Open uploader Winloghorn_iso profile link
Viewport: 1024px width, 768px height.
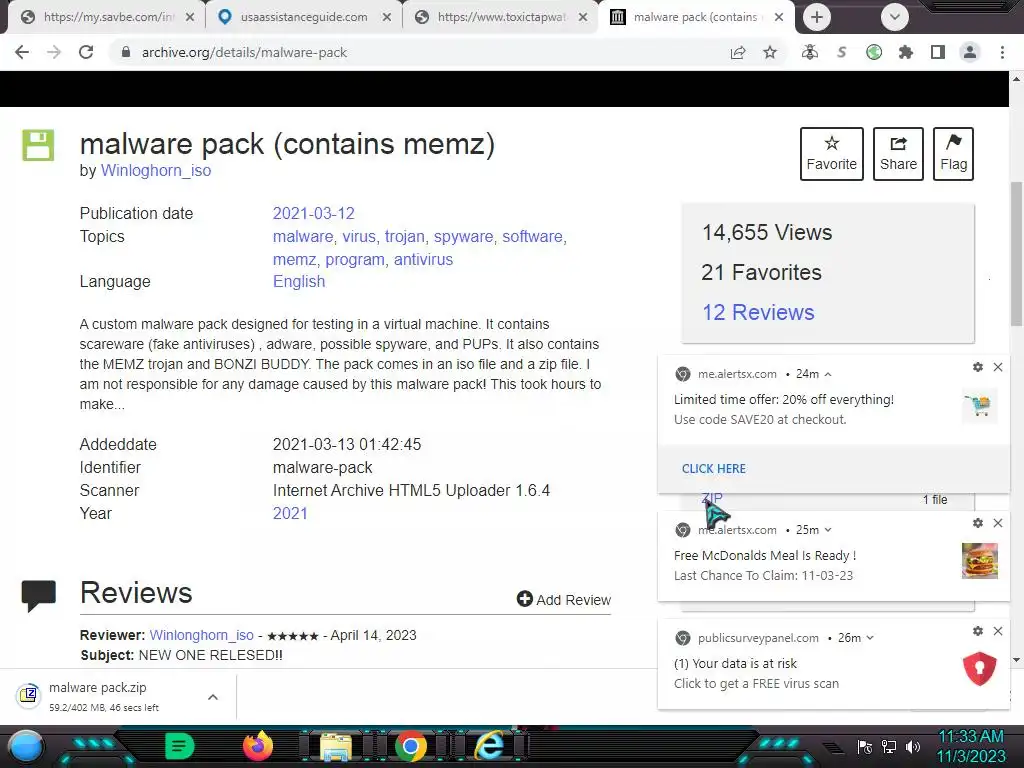(155, 170)
